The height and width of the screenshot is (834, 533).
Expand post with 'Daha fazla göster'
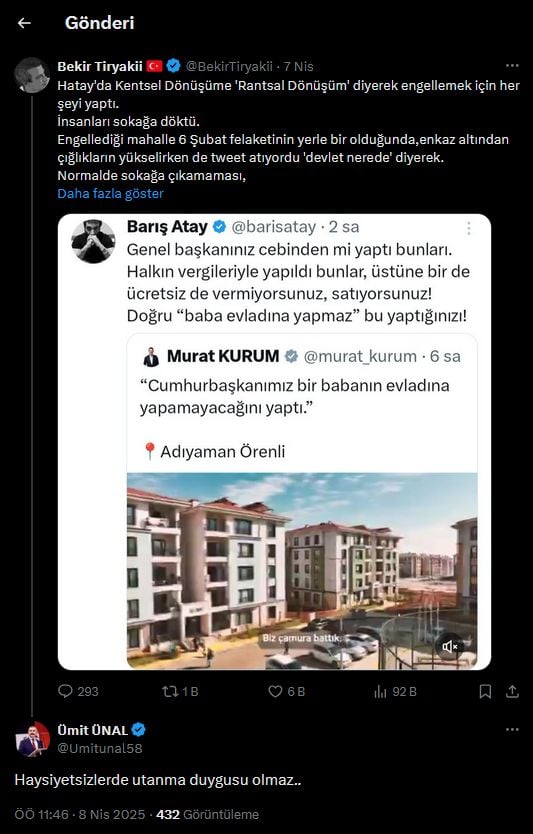(x=111, y=194)
